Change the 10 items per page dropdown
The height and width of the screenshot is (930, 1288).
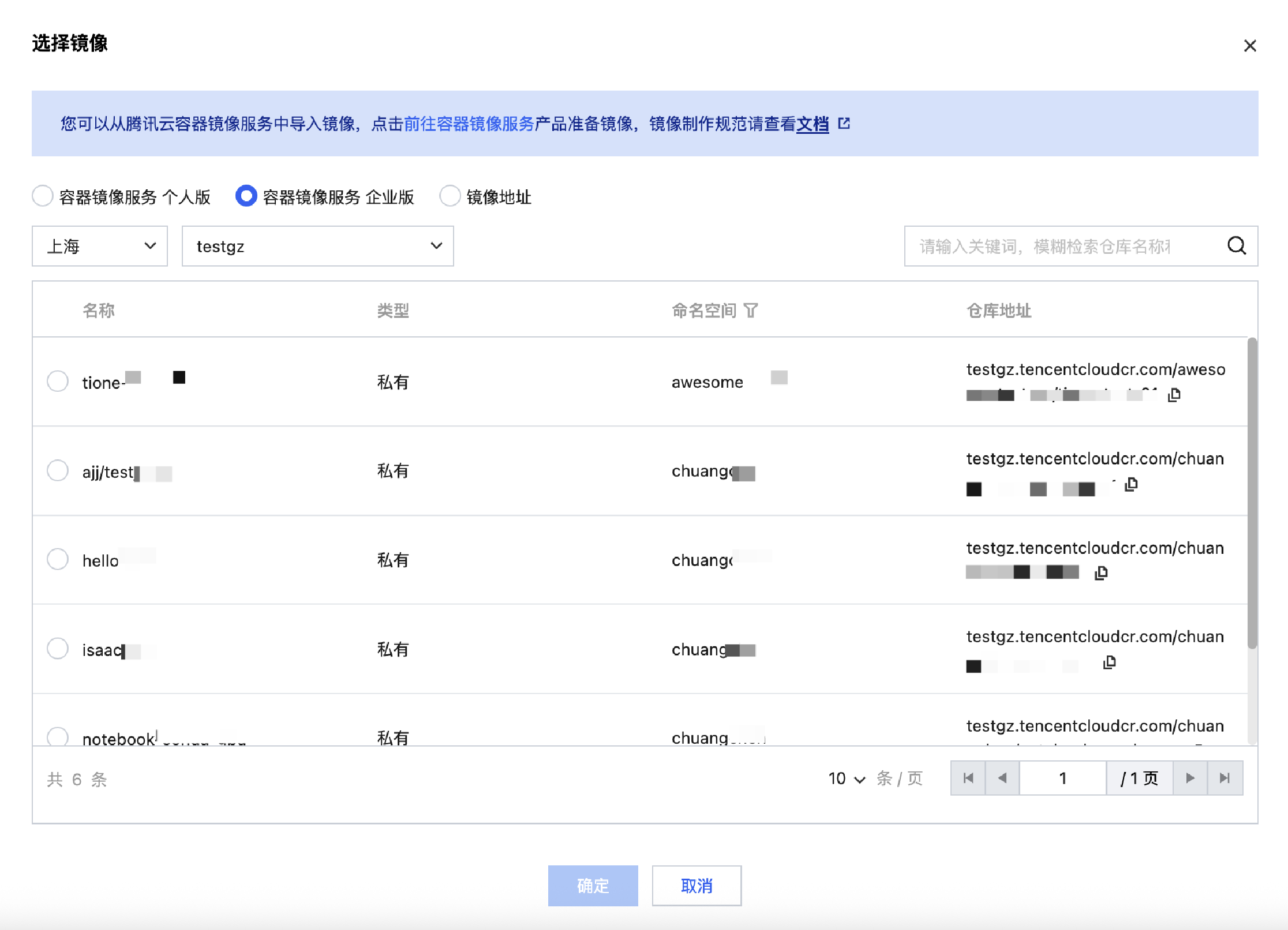click(x=847, y=779)
